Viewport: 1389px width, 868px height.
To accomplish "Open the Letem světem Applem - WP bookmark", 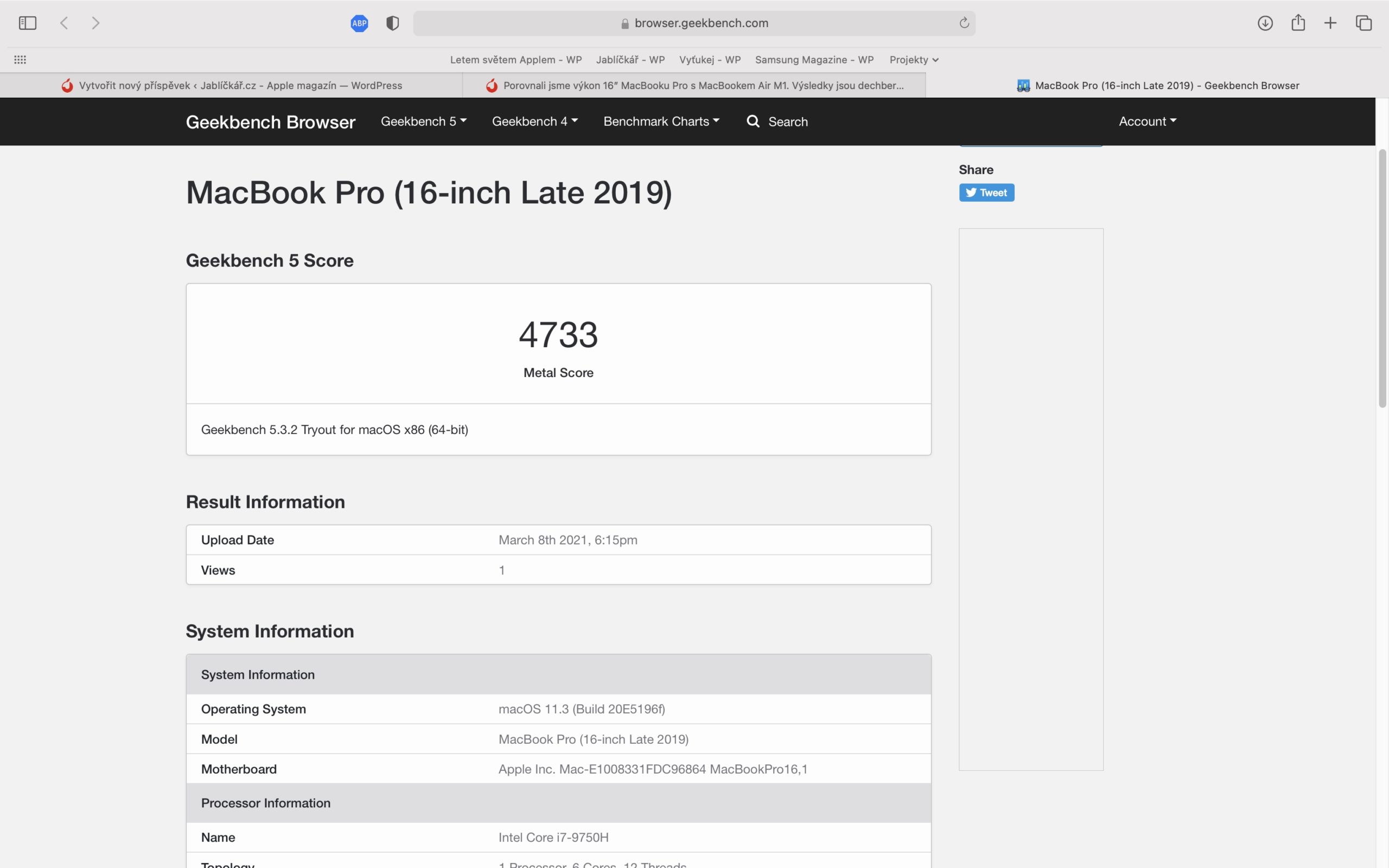I will [x=516, y=60].
